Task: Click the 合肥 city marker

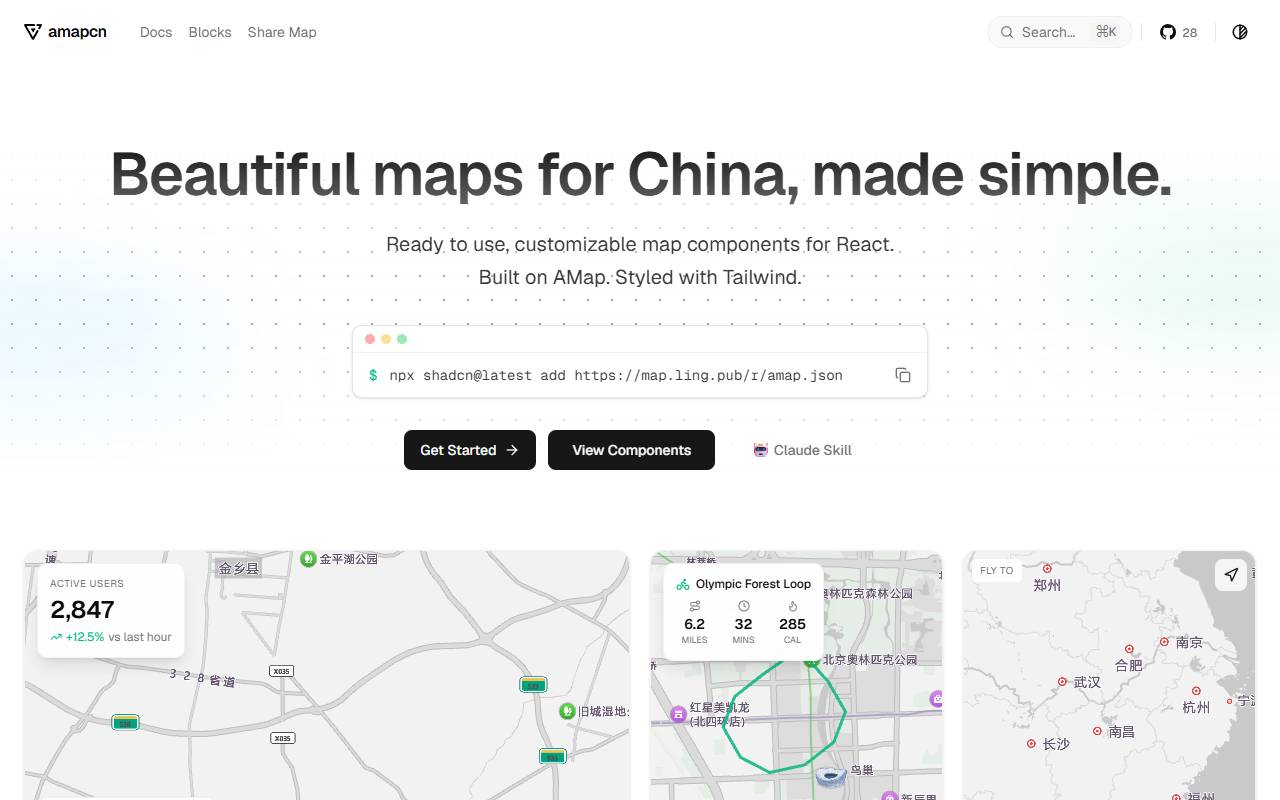Action: tap(1130, 649)
